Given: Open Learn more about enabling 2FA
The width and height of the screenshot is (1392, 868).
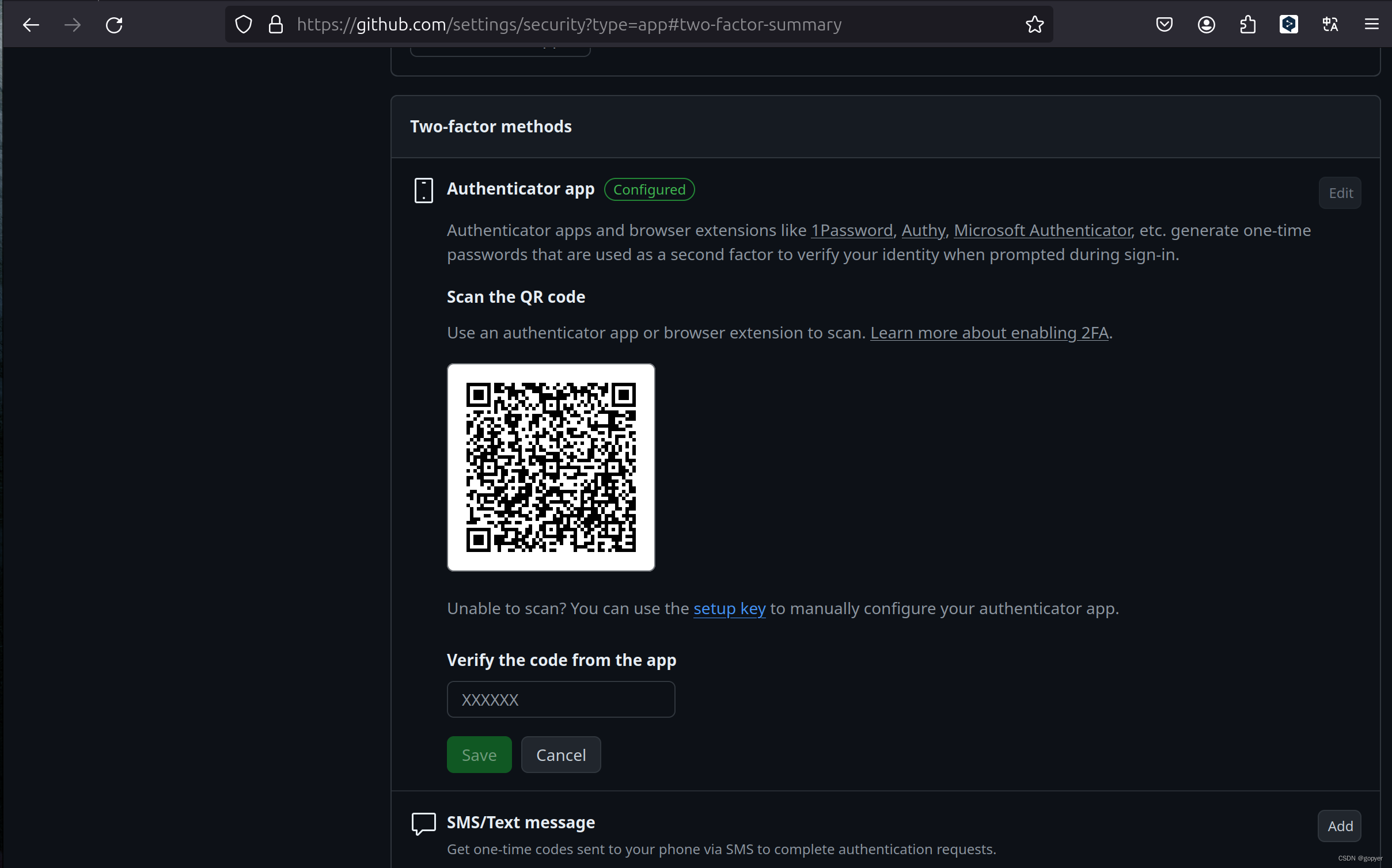Looking at the screenshot, I should tap(989, 333).
